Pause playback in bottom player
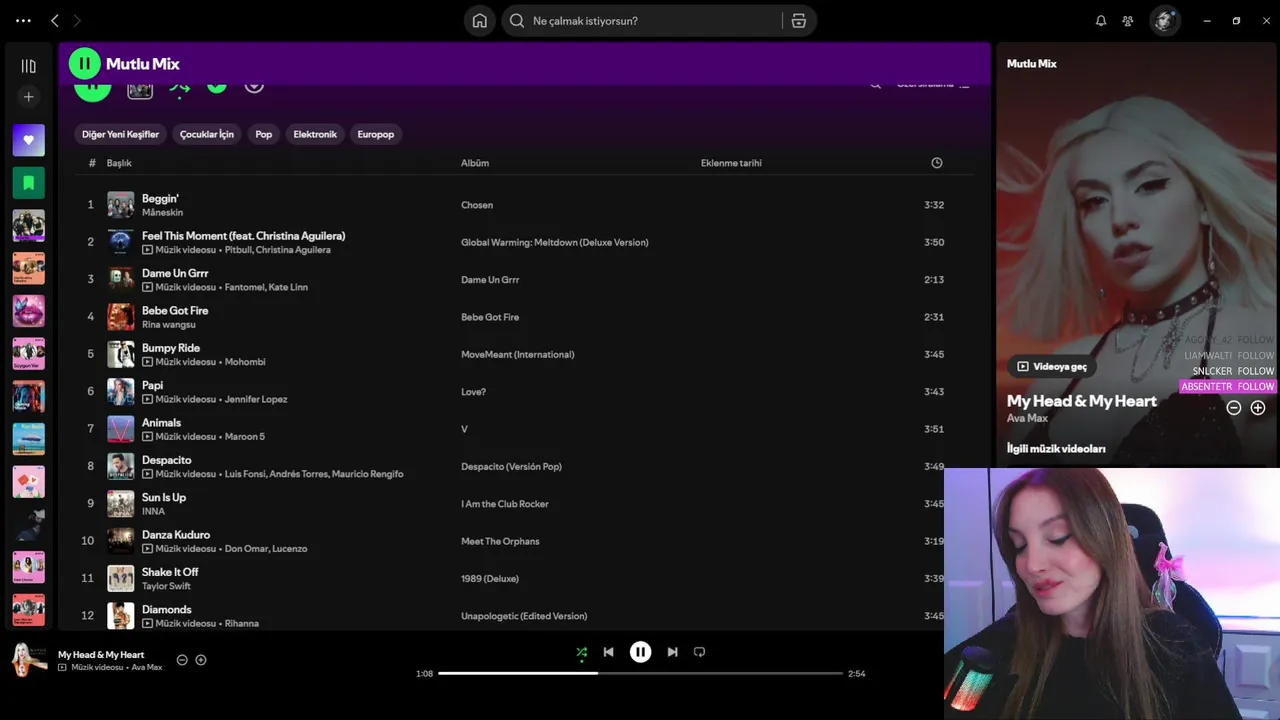 (640, 652)
